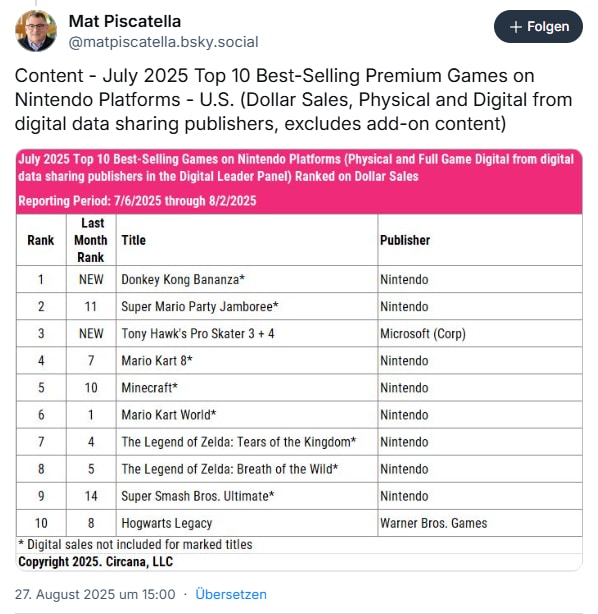Click the Mario Kart World title cell

[x=247, y=415]
